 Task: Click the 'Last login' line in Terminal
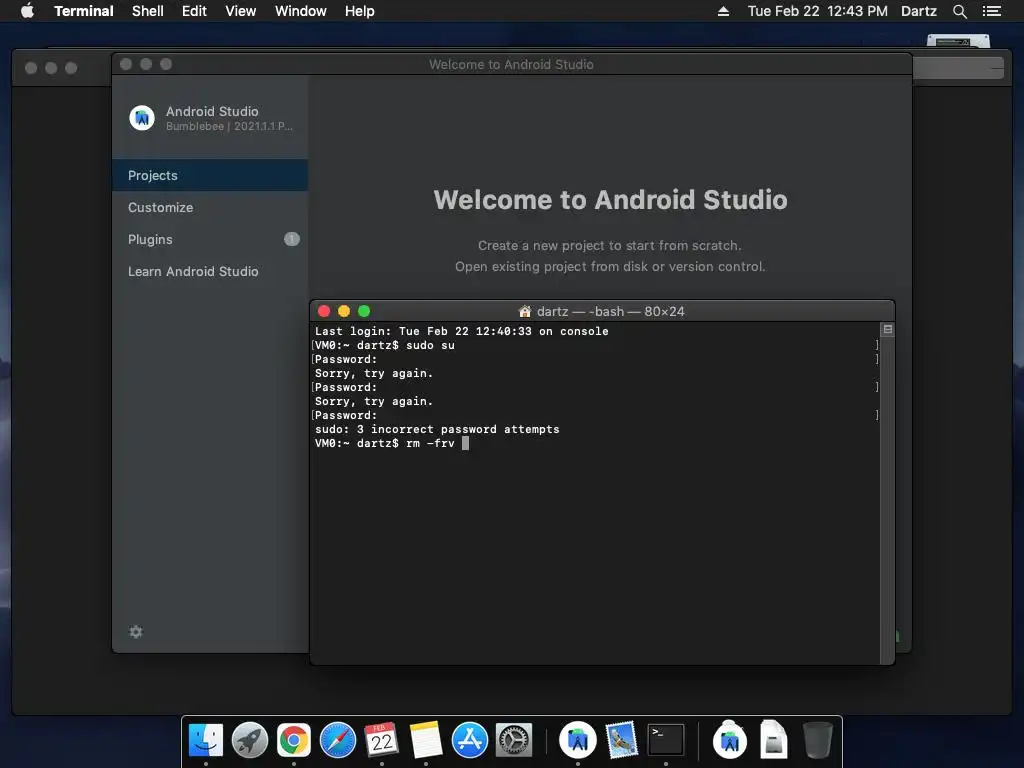point(462,331)
